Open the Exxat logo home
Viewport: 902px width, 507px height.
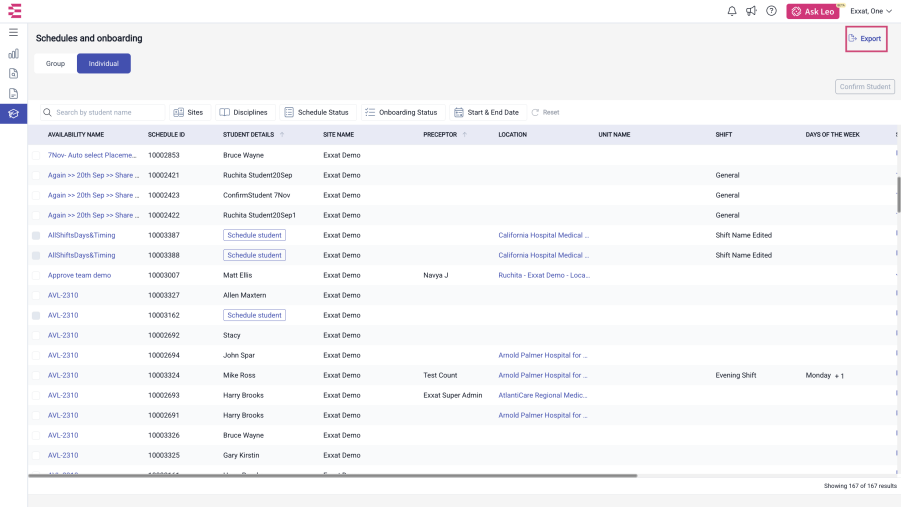[x=14, y=11]
